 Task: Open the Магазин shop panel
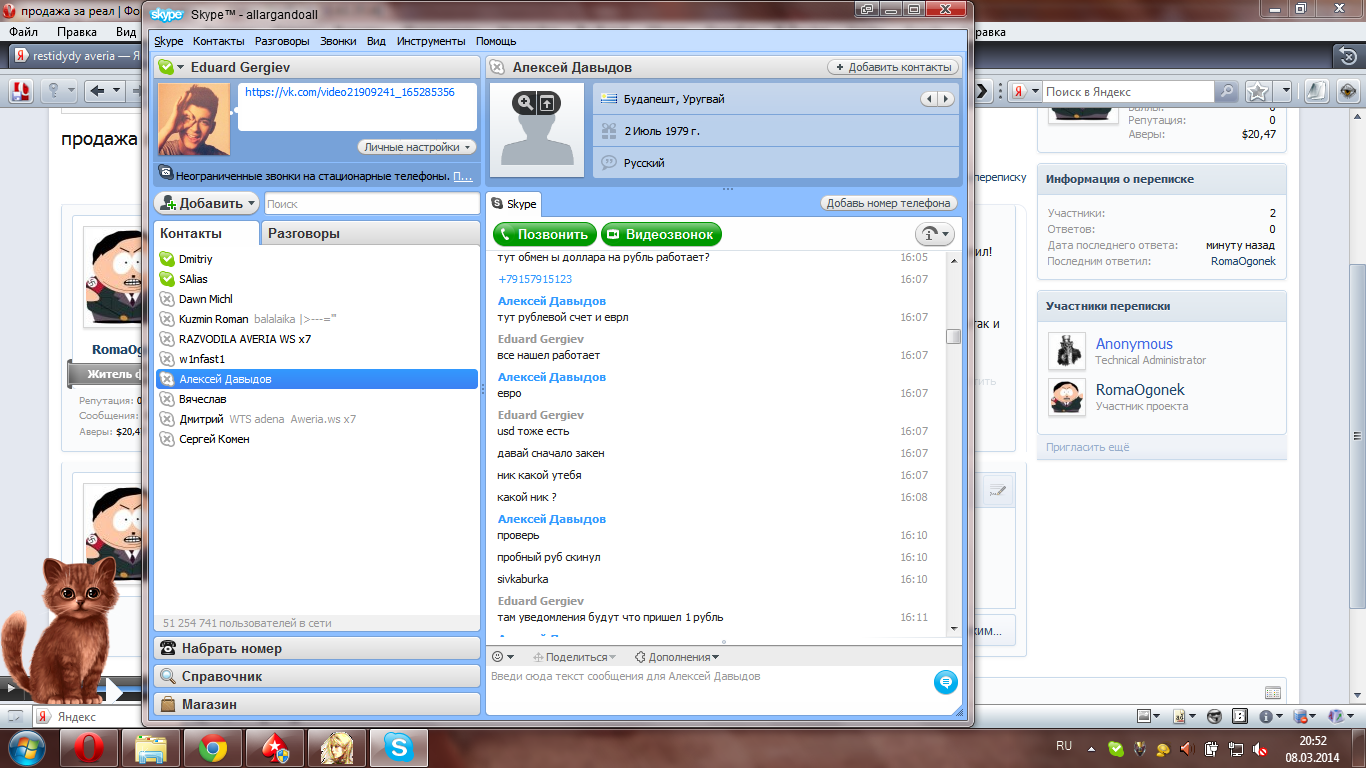(317, 704)
